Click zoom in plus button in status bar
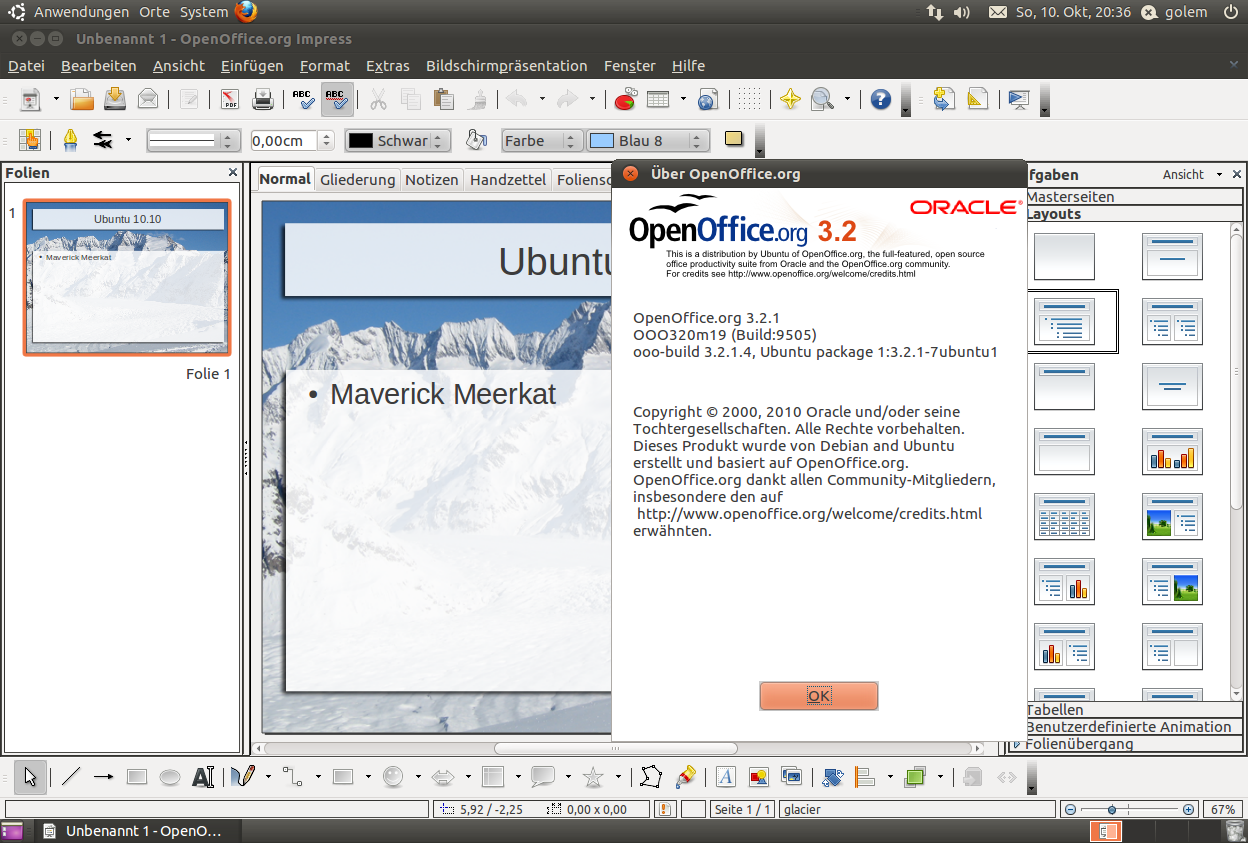This screenshot has height=843, width=1248. coord(1188,809)
